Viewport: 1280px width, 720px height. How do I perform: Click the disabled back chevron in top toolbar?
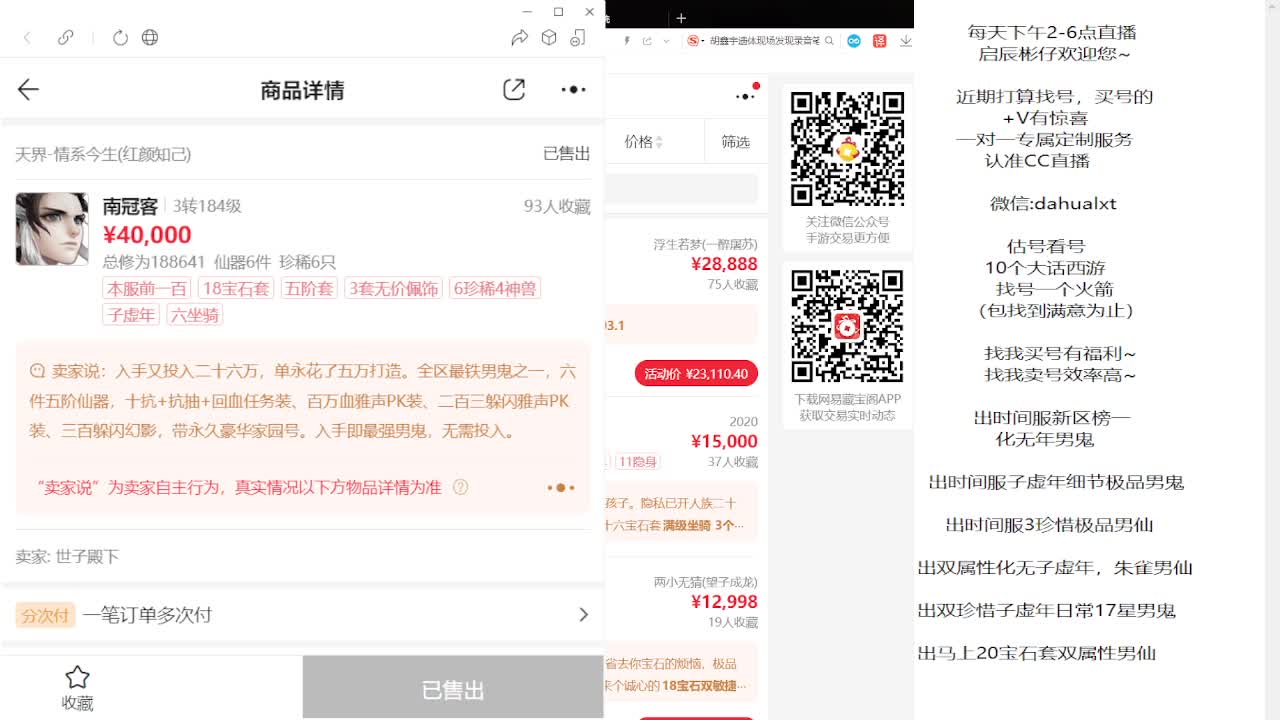27,38
